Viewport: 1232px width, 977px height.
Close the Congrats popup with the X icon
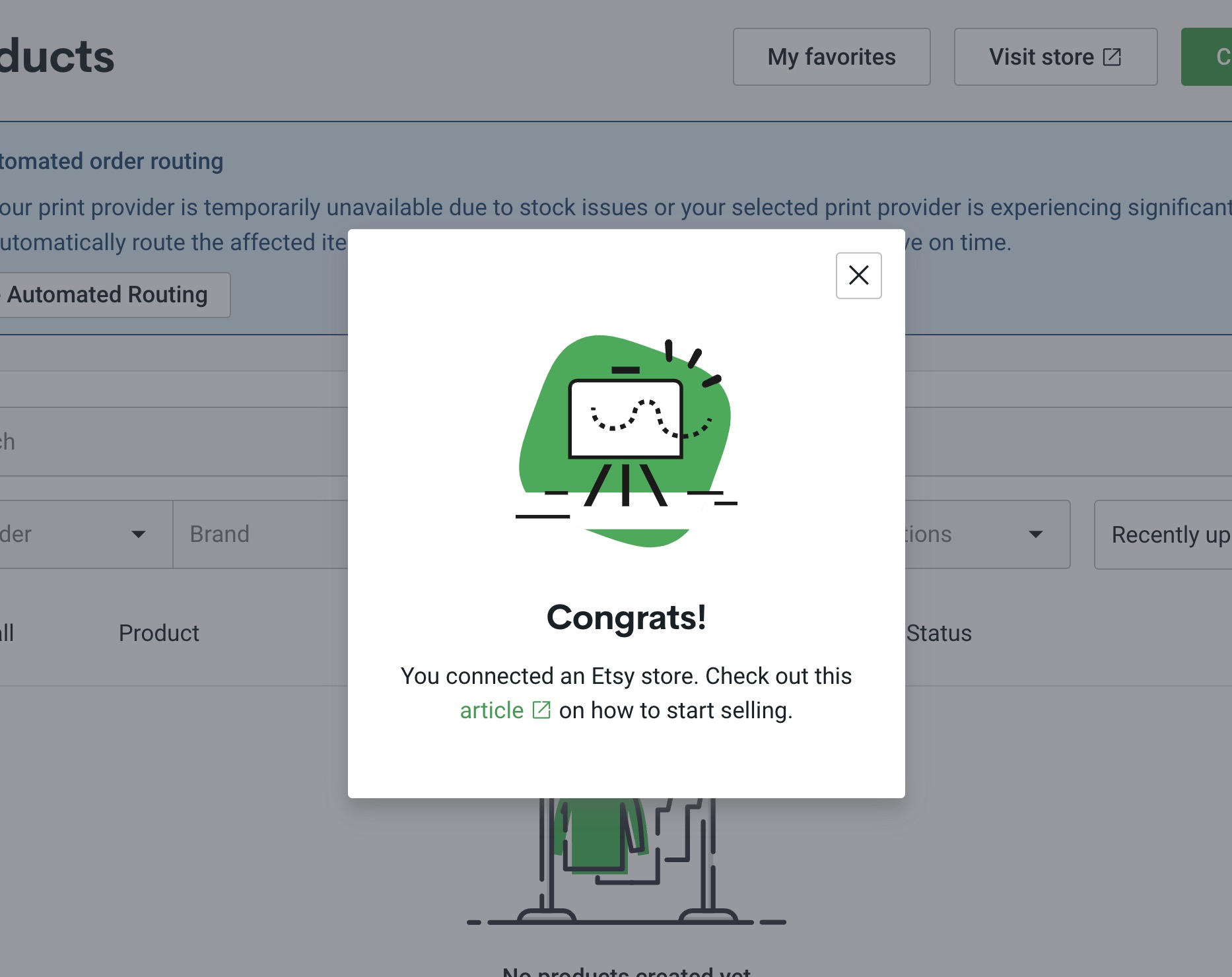(x=858, y=276)
